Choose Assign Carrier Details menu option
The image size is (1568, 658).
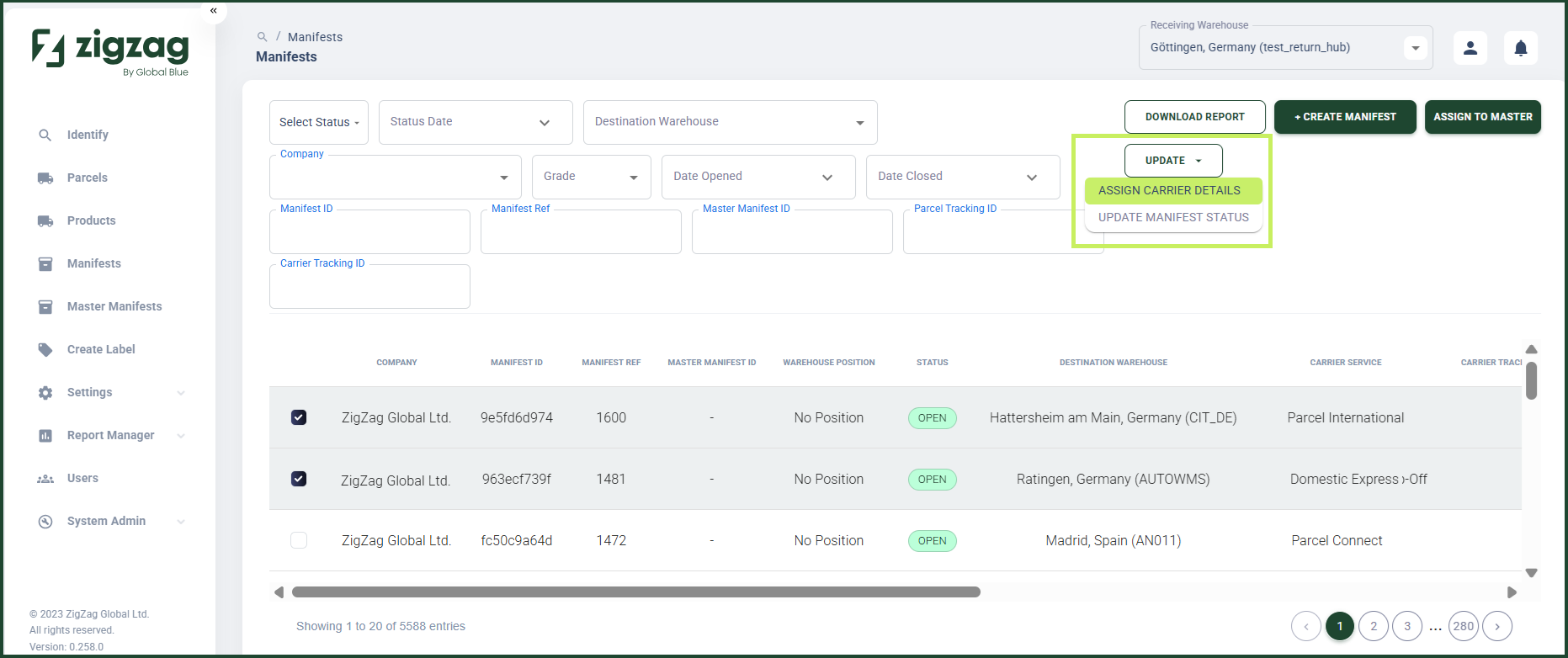[x=1173, y=190]
